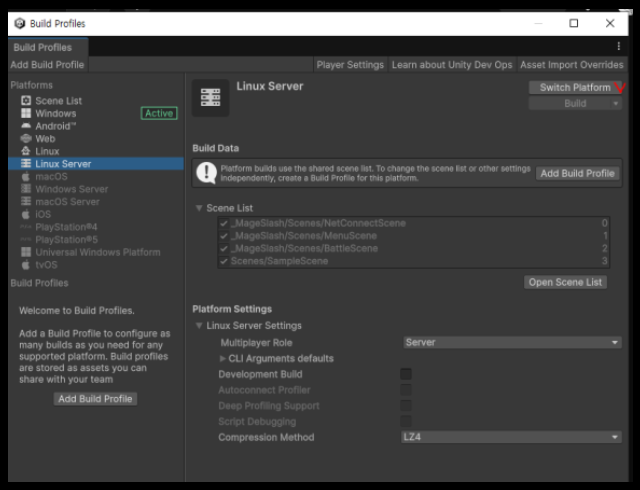Click the Universal Windows Platform icon

click(26, 252)
